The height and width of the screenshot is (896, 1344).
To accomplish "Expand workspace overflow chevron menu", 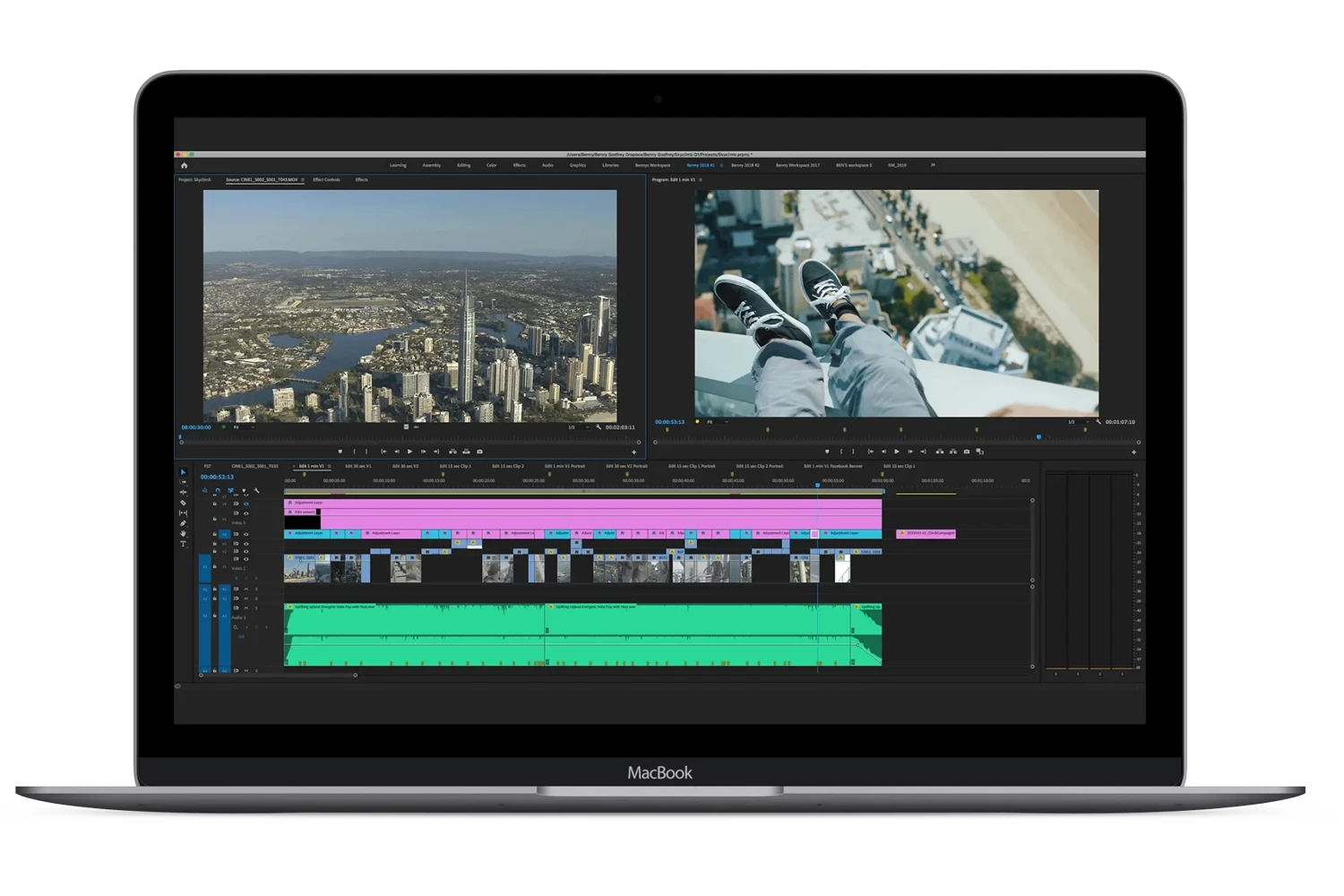I will pyautogui.click(x=933, y=165).
